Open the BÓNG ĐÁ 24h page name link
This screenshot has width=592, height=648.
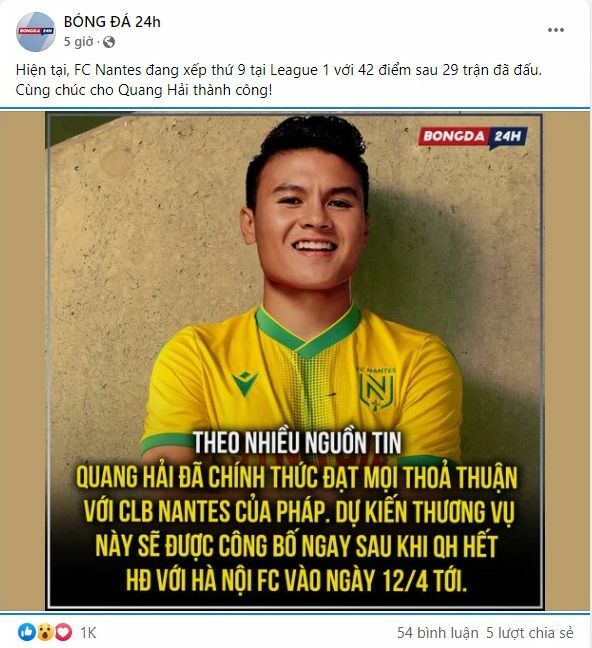[112, 22]
